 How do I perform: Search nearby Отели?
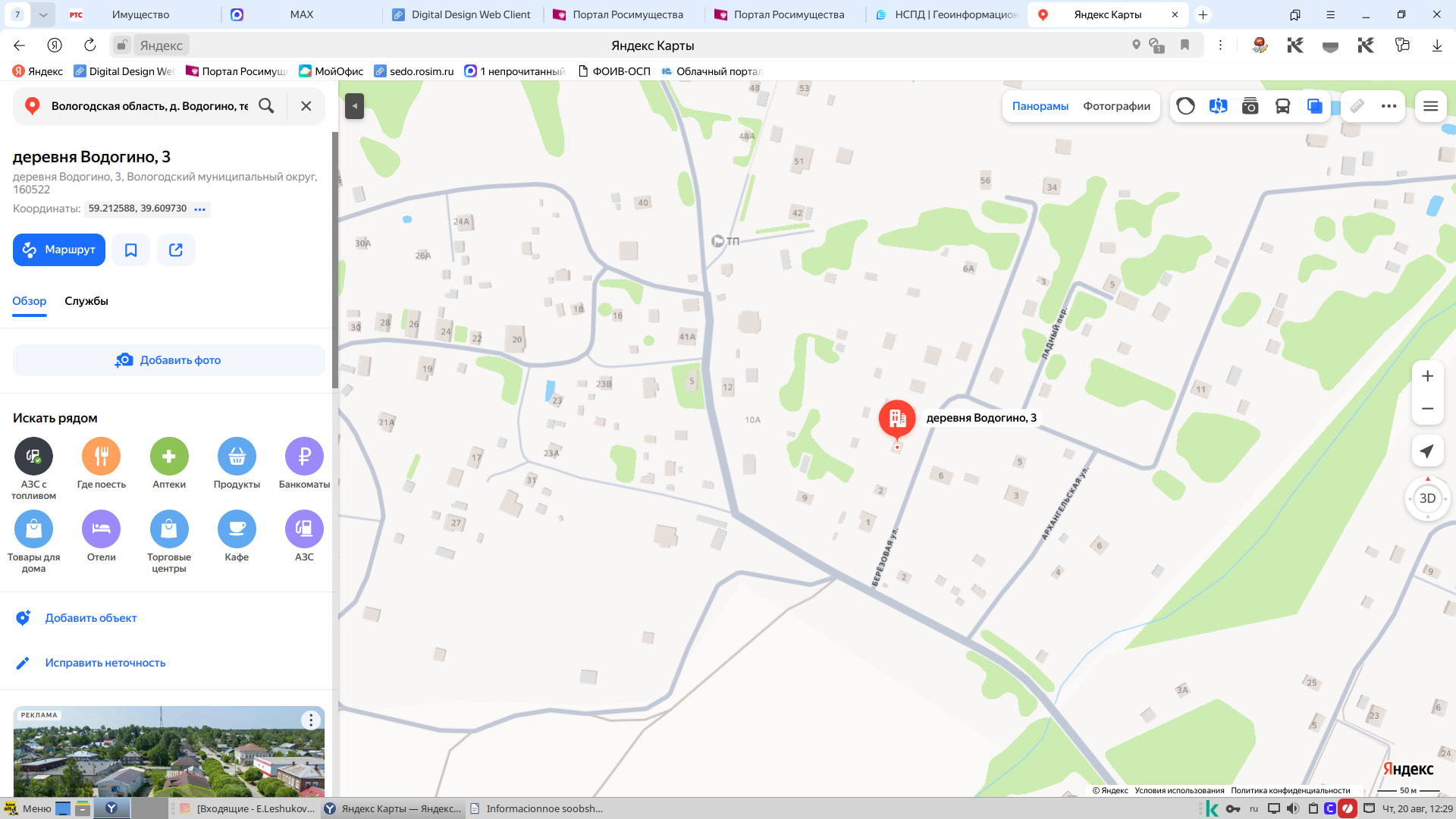102,536
